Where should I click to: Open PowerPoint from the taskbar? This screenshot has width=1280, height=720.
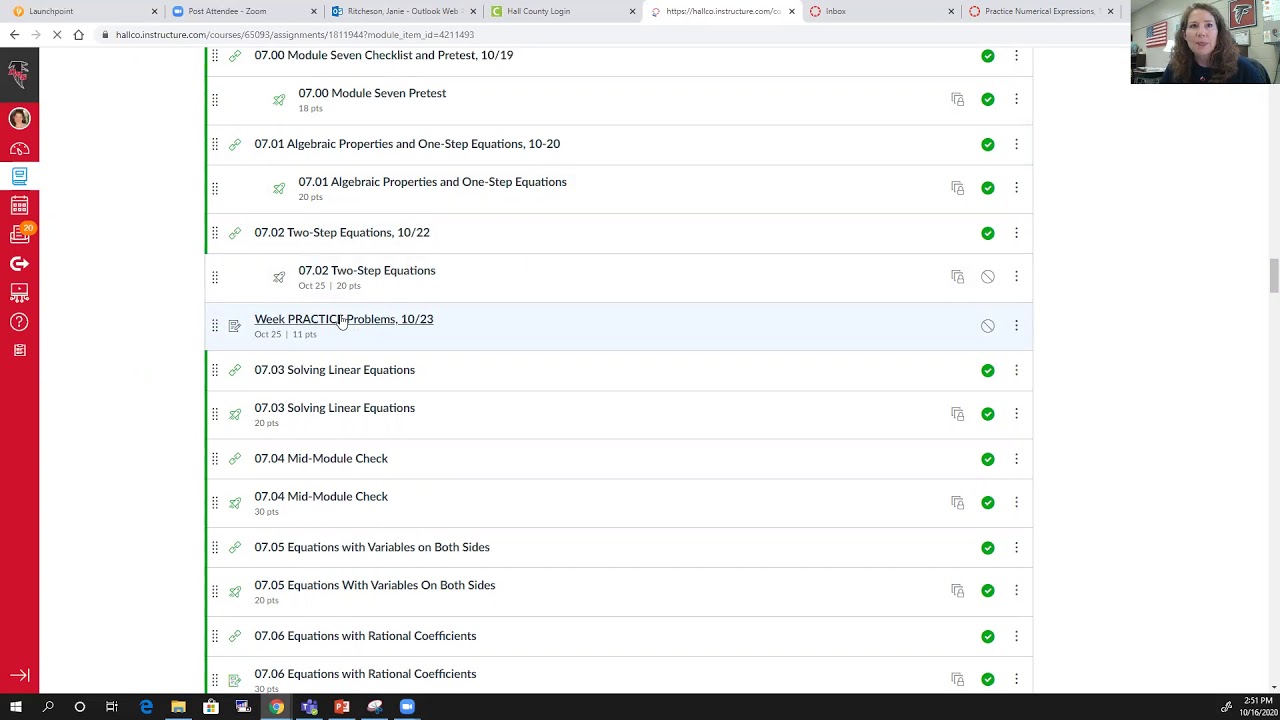342,707
